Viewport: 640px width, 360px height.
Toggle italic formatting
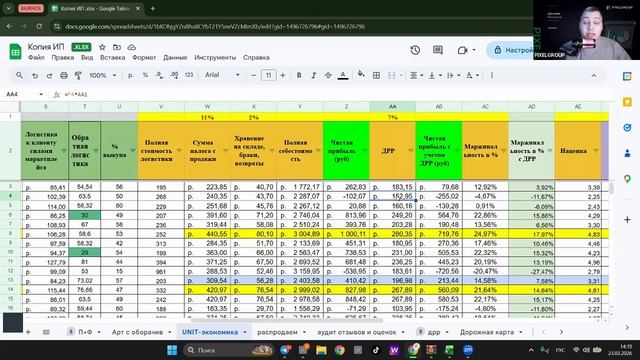click(x=313, y=75)
